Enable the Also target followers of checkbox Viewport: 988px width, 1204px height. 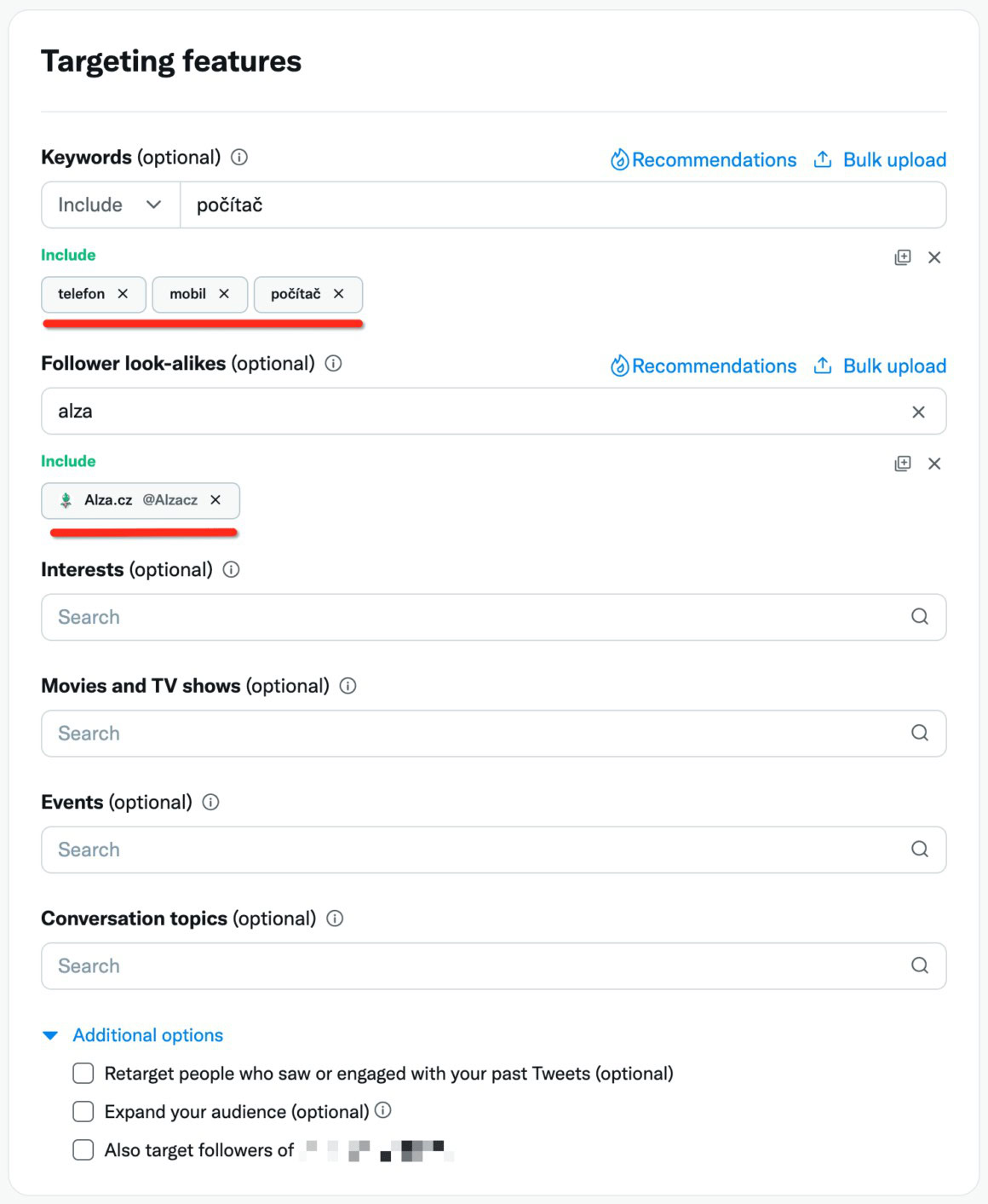83,1149
